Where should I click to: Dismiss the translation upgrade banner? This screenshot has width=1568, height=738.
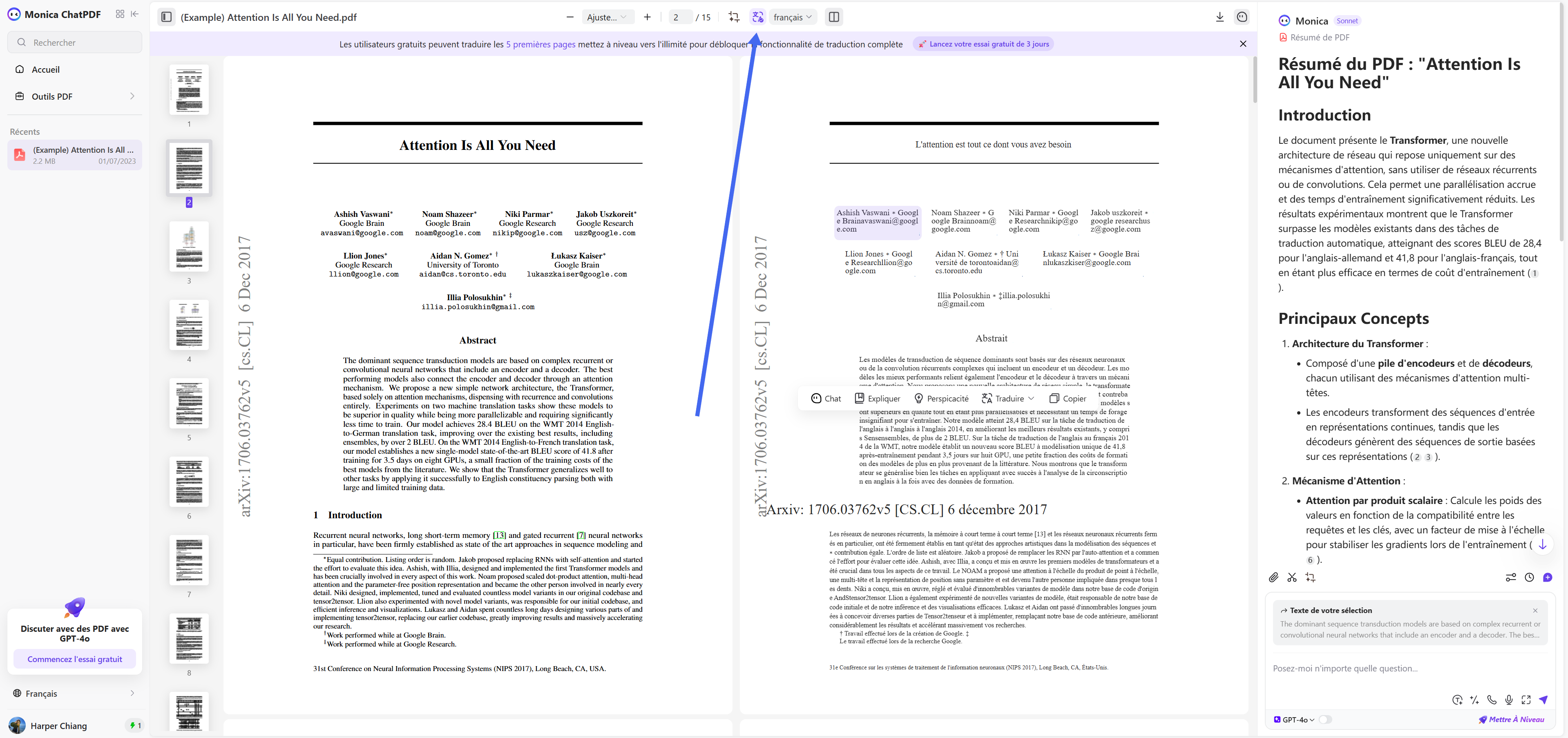[1242, 44]
